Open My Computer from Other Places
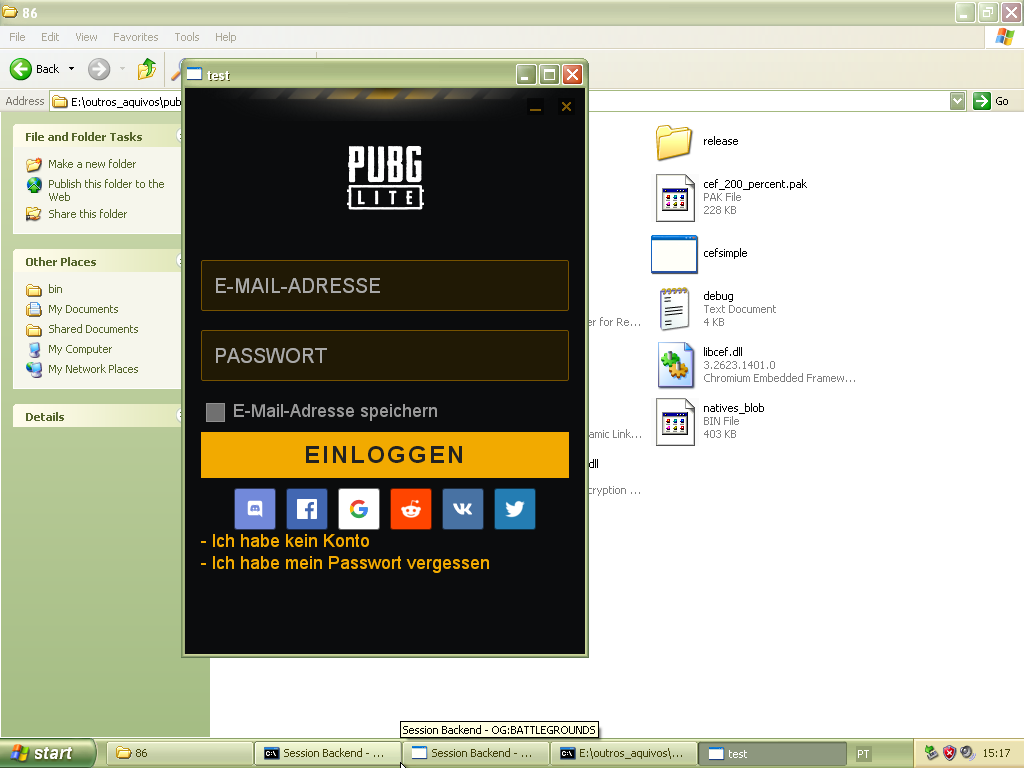 pyautogui.click(x=80, y=349)
